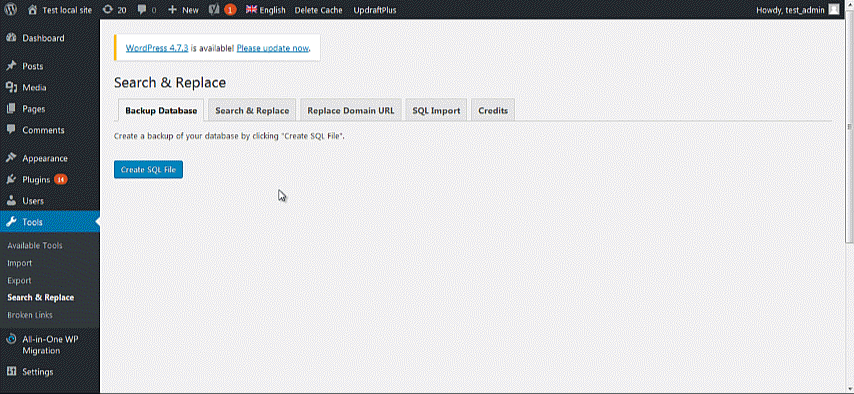The image size is (854, 394).
Task: Open All-in-One WP Migration menu label
Action: point(50,345)
